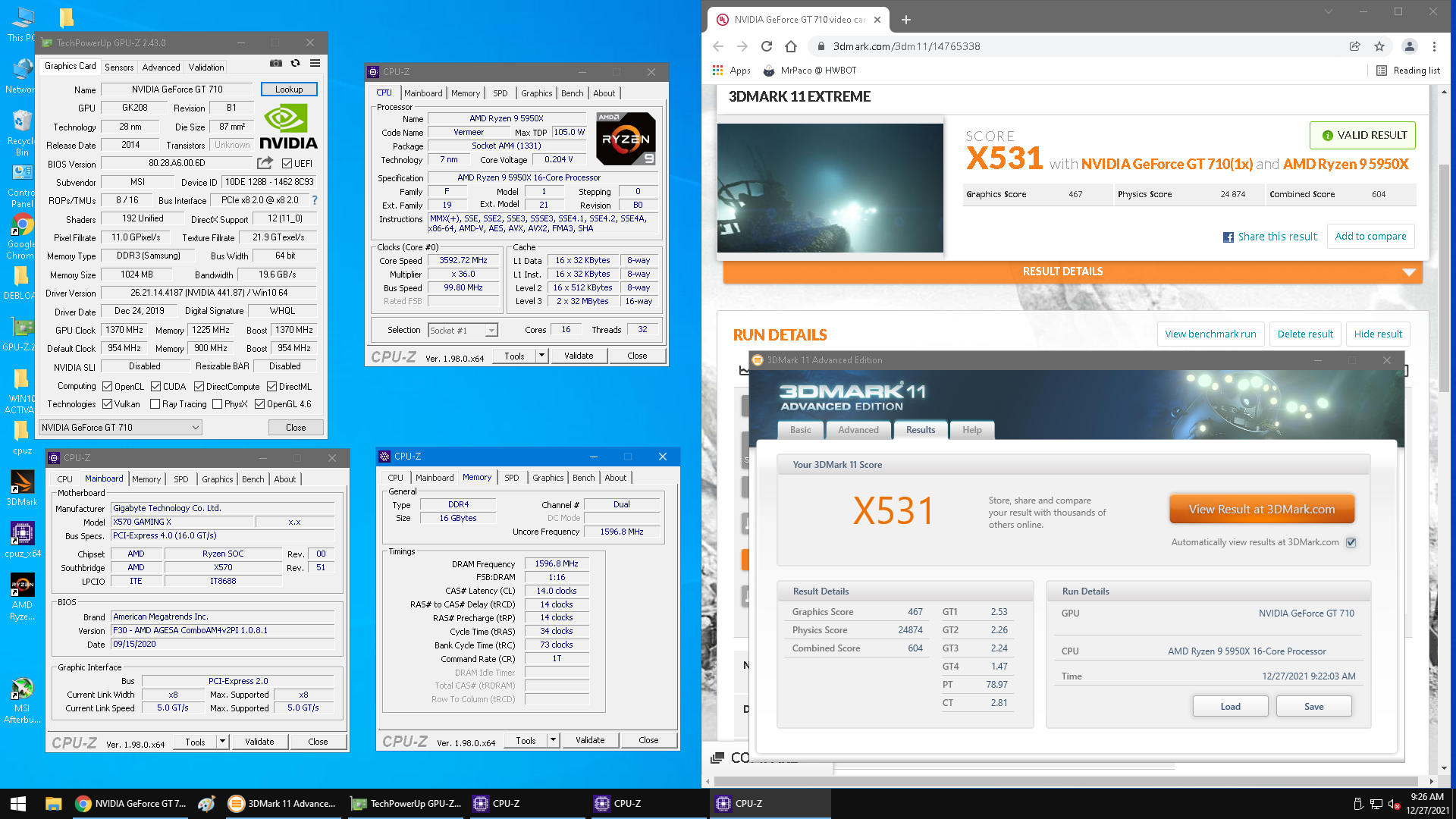Open the Reading list icon
Image resolution: width=1456 pixels, height=819 pixels.
coord(1382,71)
